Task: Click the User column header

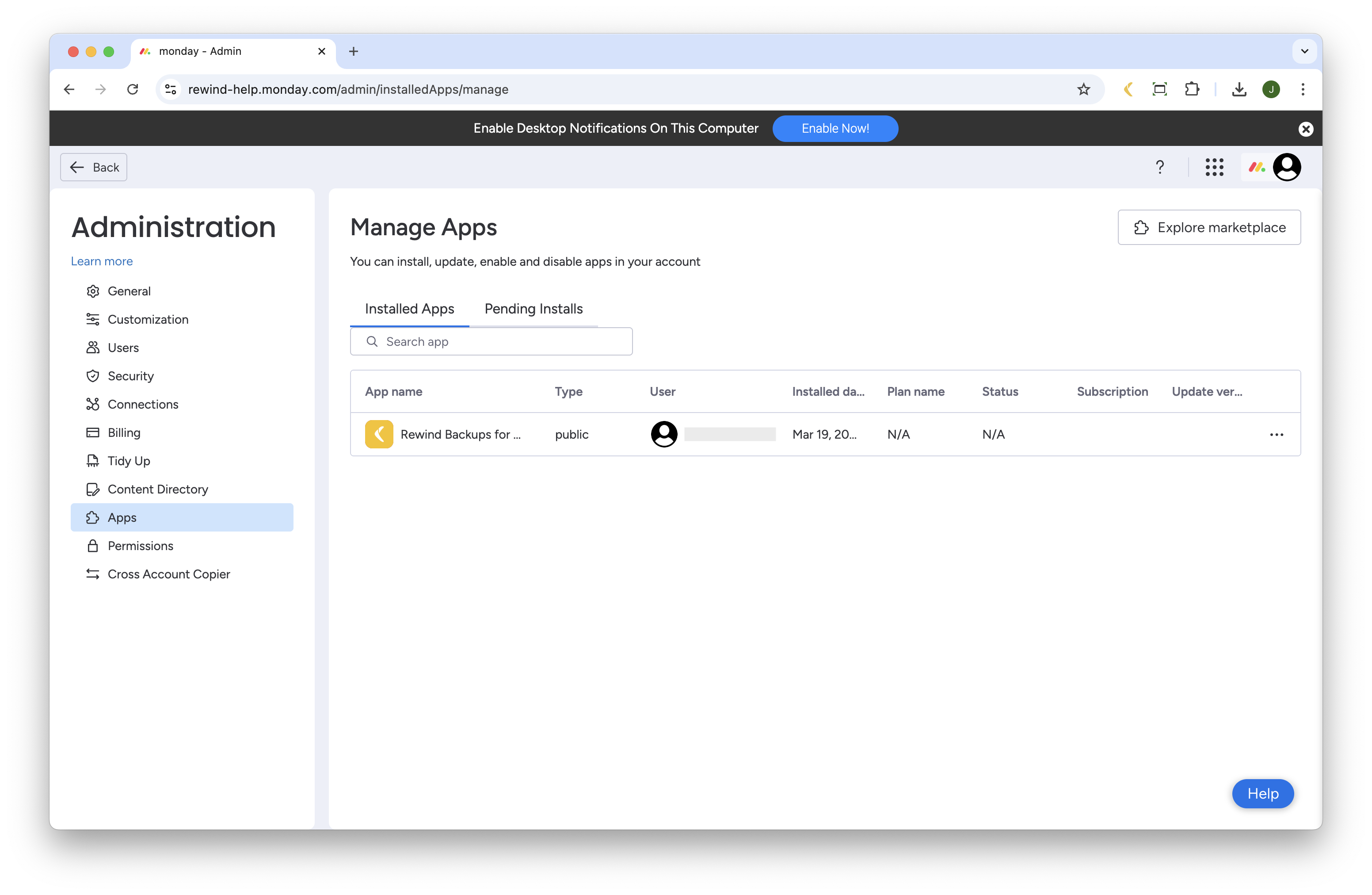Action: point(663,392)
